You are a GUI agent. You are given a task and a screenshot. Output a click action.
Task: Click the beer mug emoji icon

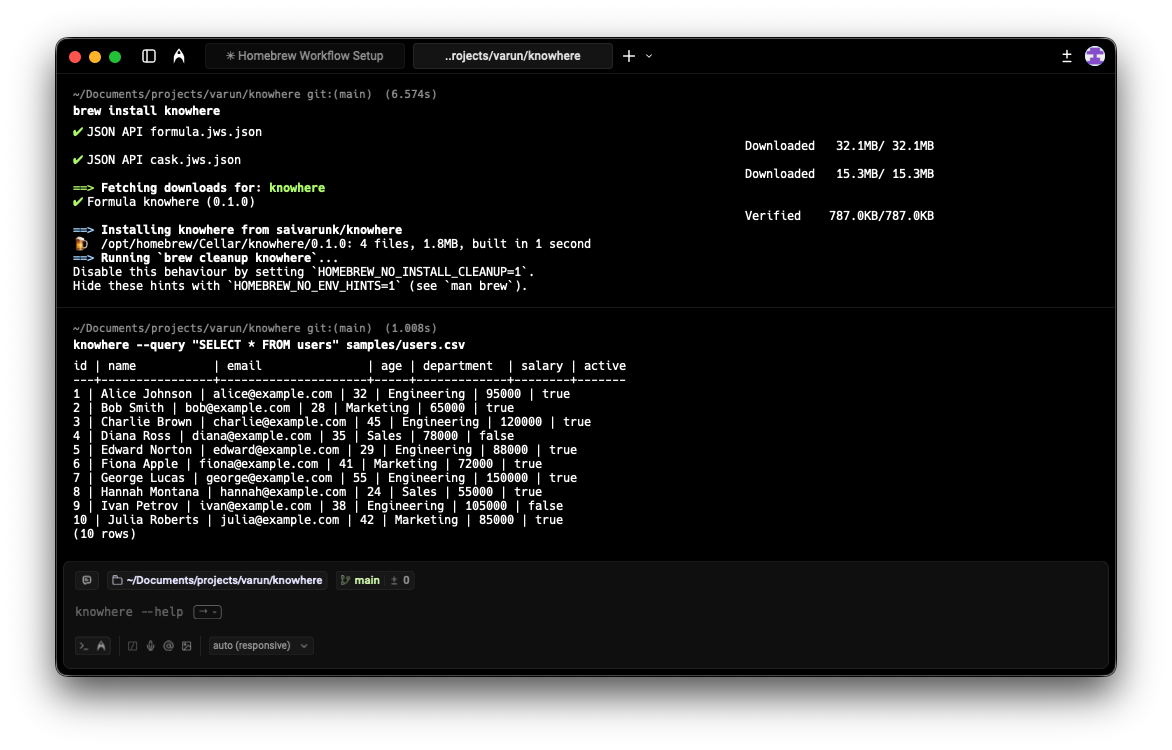coord(81,244)
